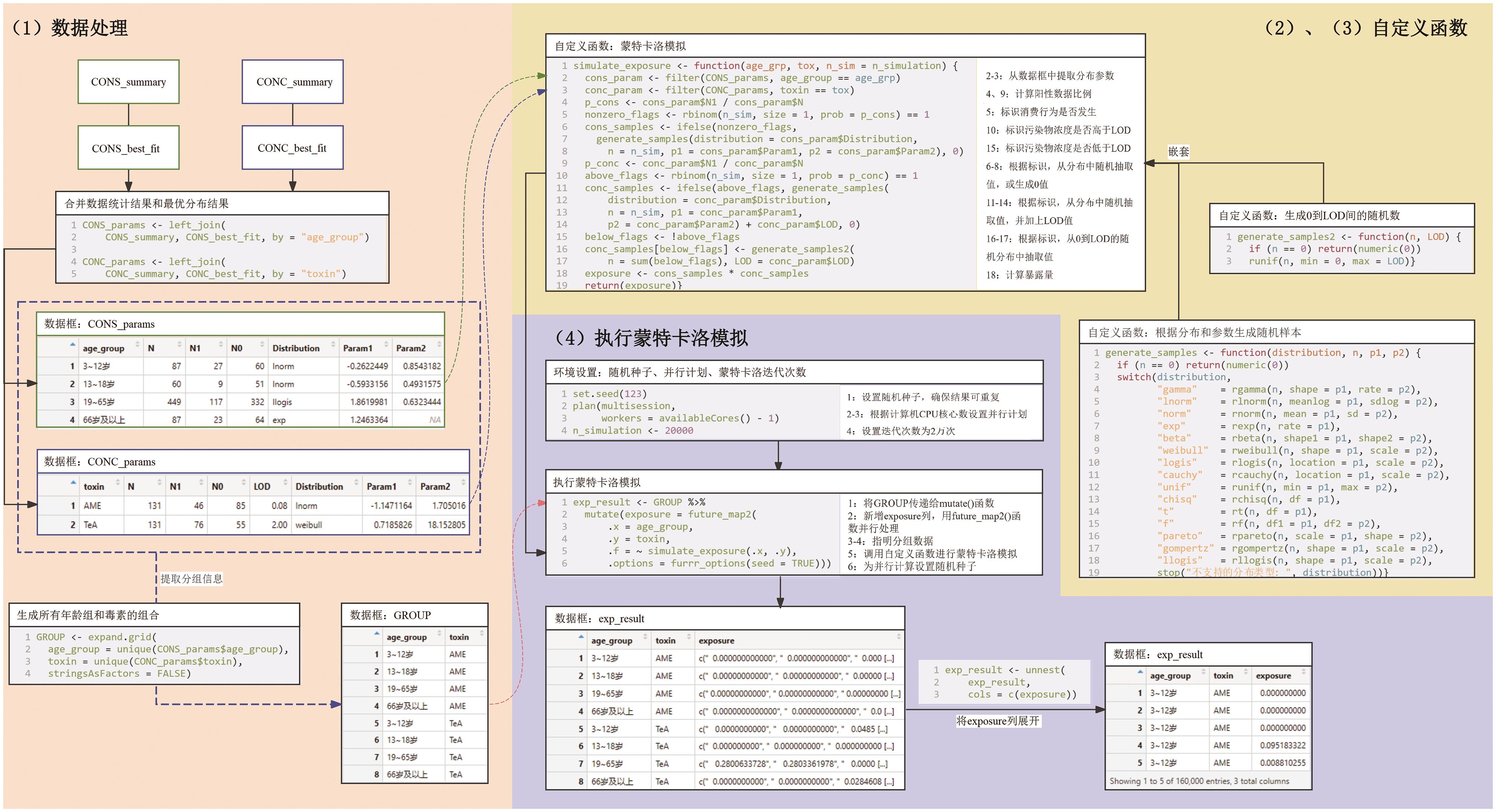Viewport: 1496px width, 812px height.
Task: Click 'return(exposure)}' code line
Action: (x=633, y=285)
